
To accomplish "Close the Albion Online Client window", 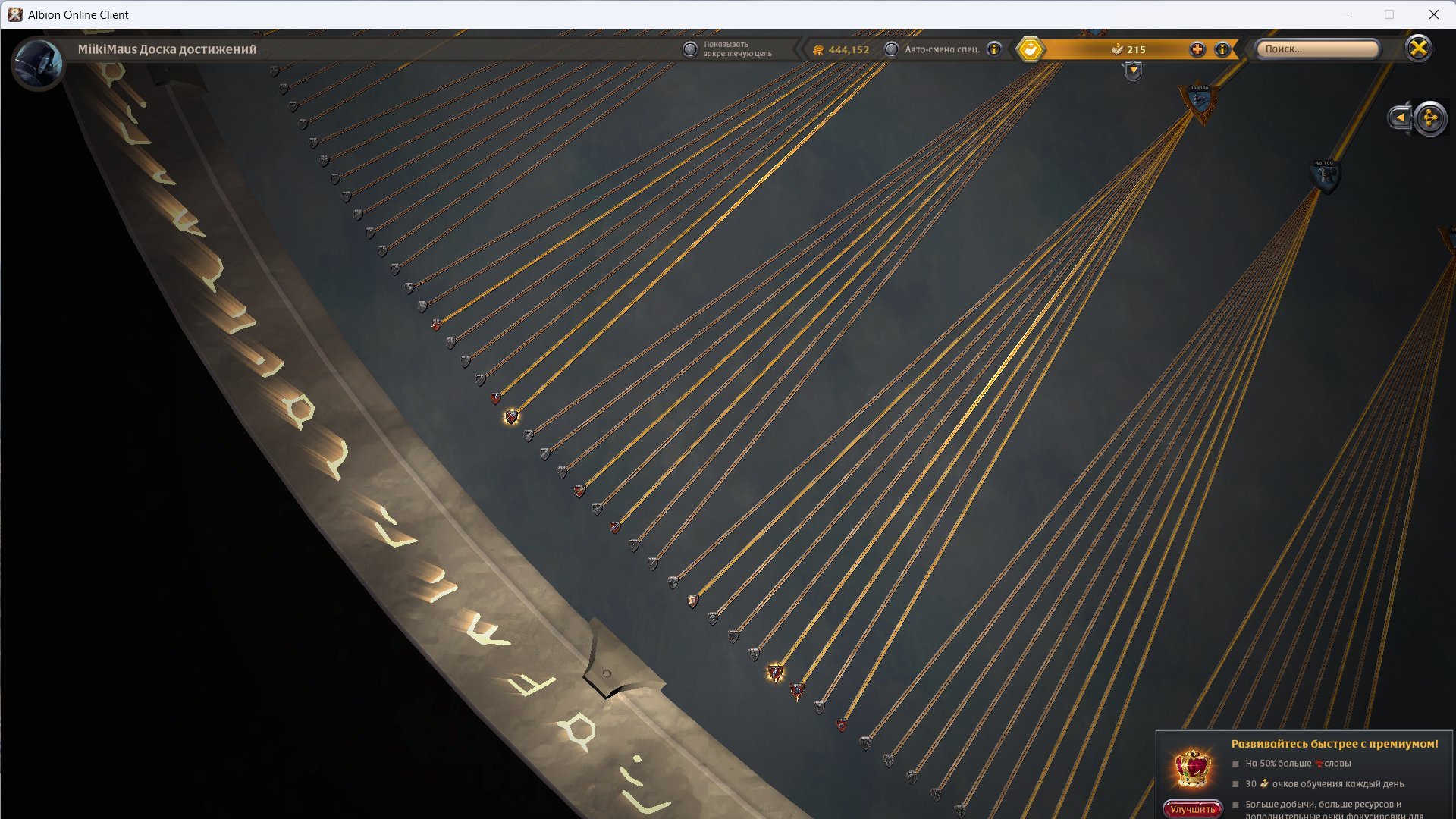I will tap(1433, 14).
